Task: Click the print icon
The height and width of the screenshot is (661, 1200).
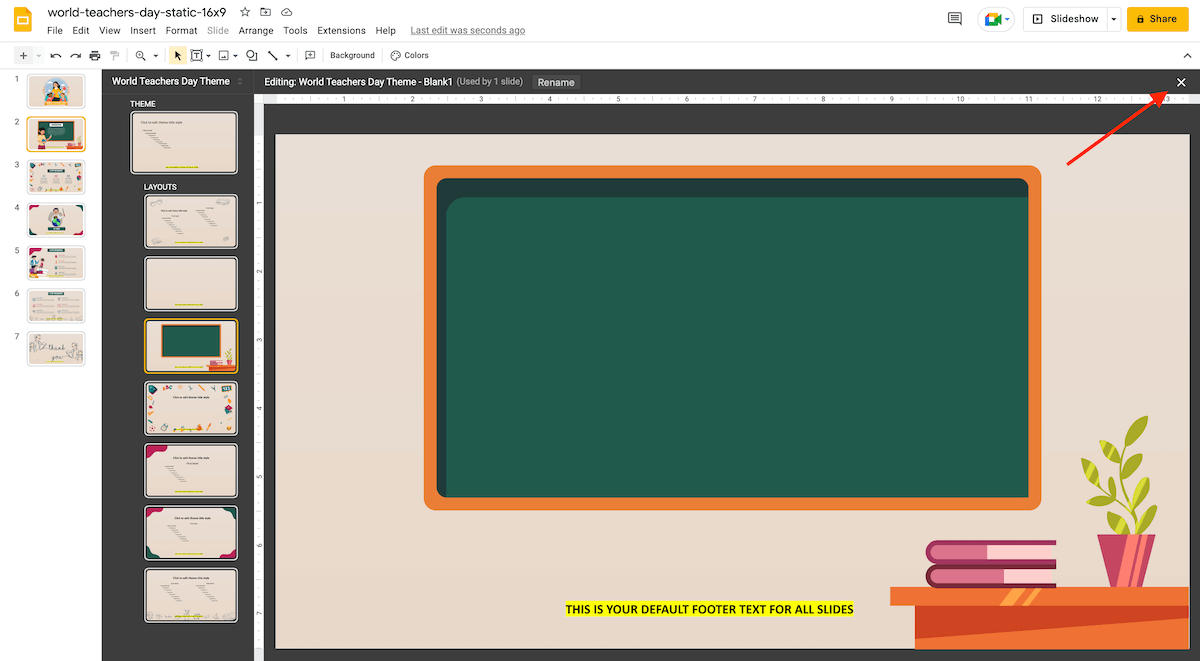Action: (94, 55)
